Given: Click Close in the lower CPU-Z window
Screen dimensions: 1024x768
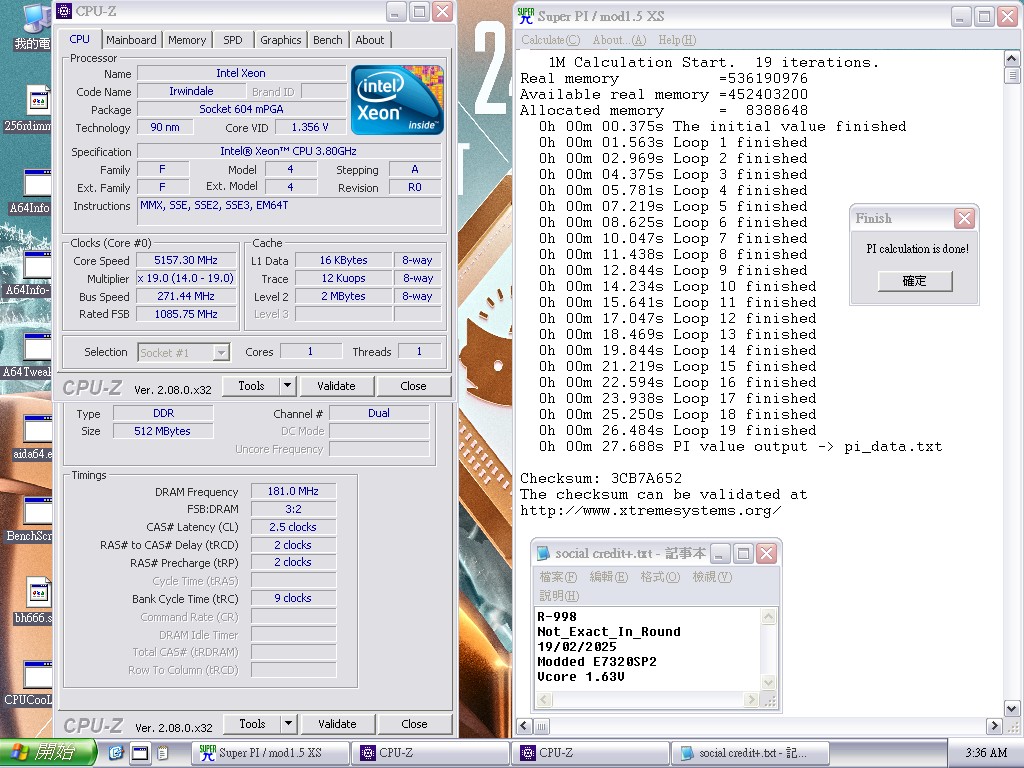Looking at the screenshot, I should [x=415, y=724].
